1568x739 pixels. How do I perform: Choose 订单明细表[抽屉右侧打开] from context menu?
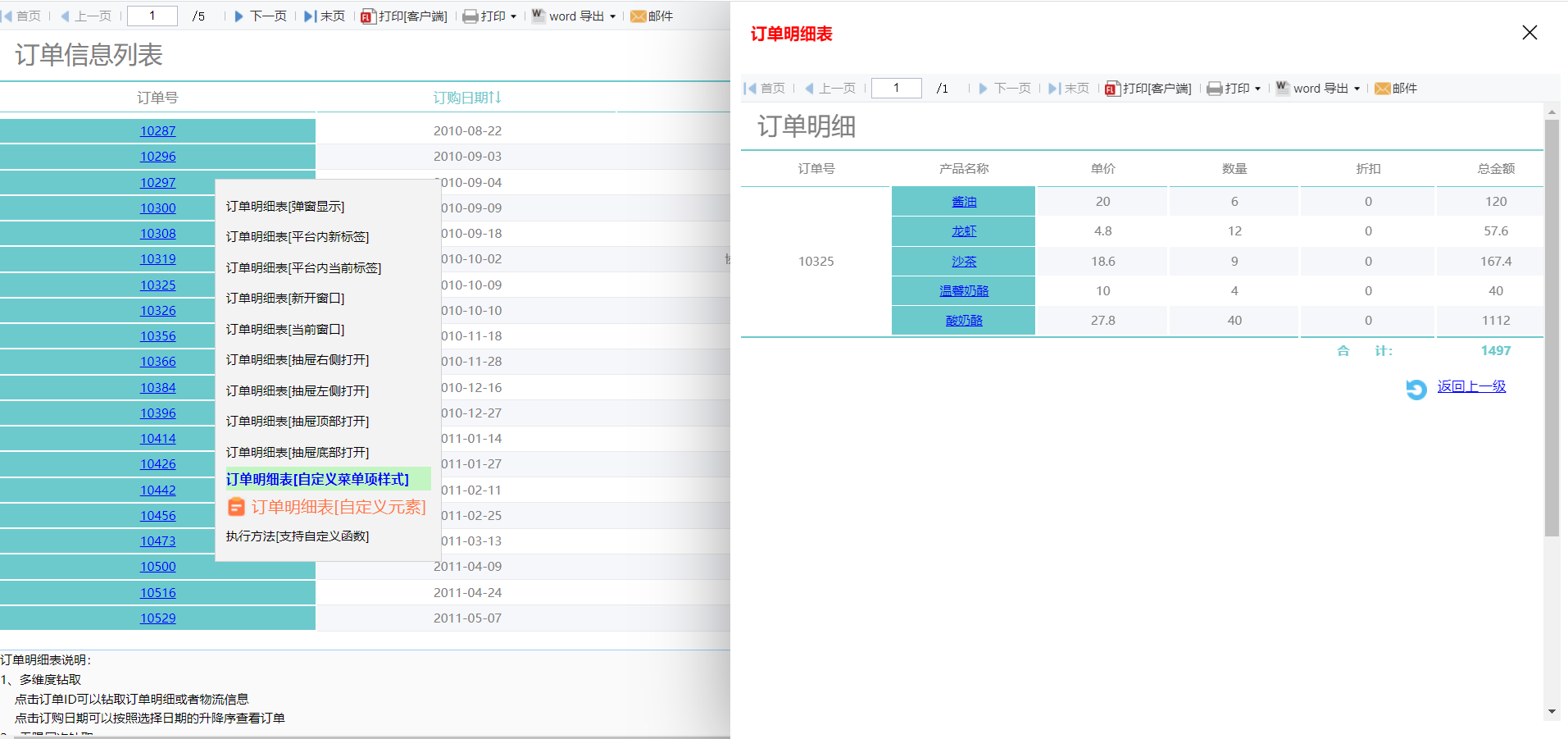(298, 360)
